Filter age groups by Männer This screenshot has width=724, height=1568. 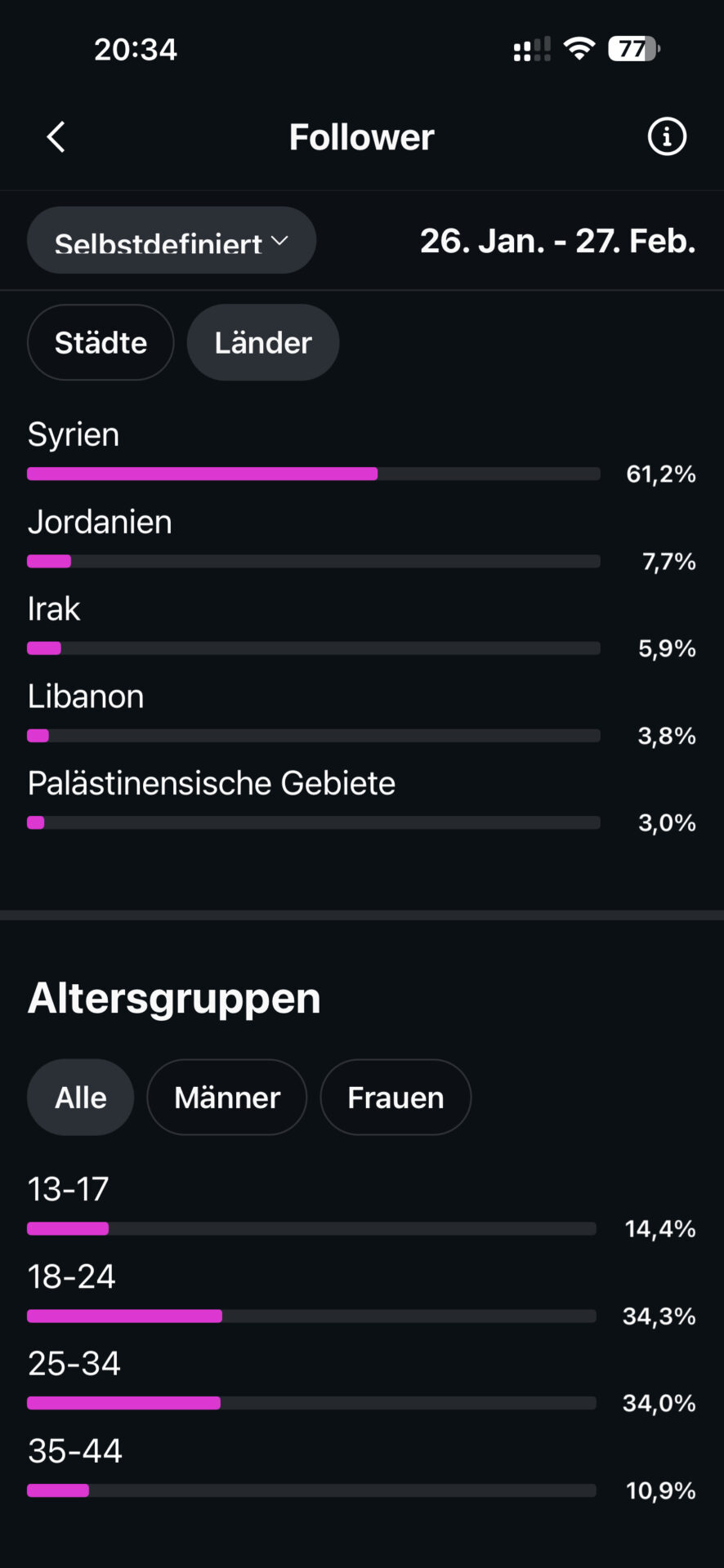click(x=227, y=1098)
